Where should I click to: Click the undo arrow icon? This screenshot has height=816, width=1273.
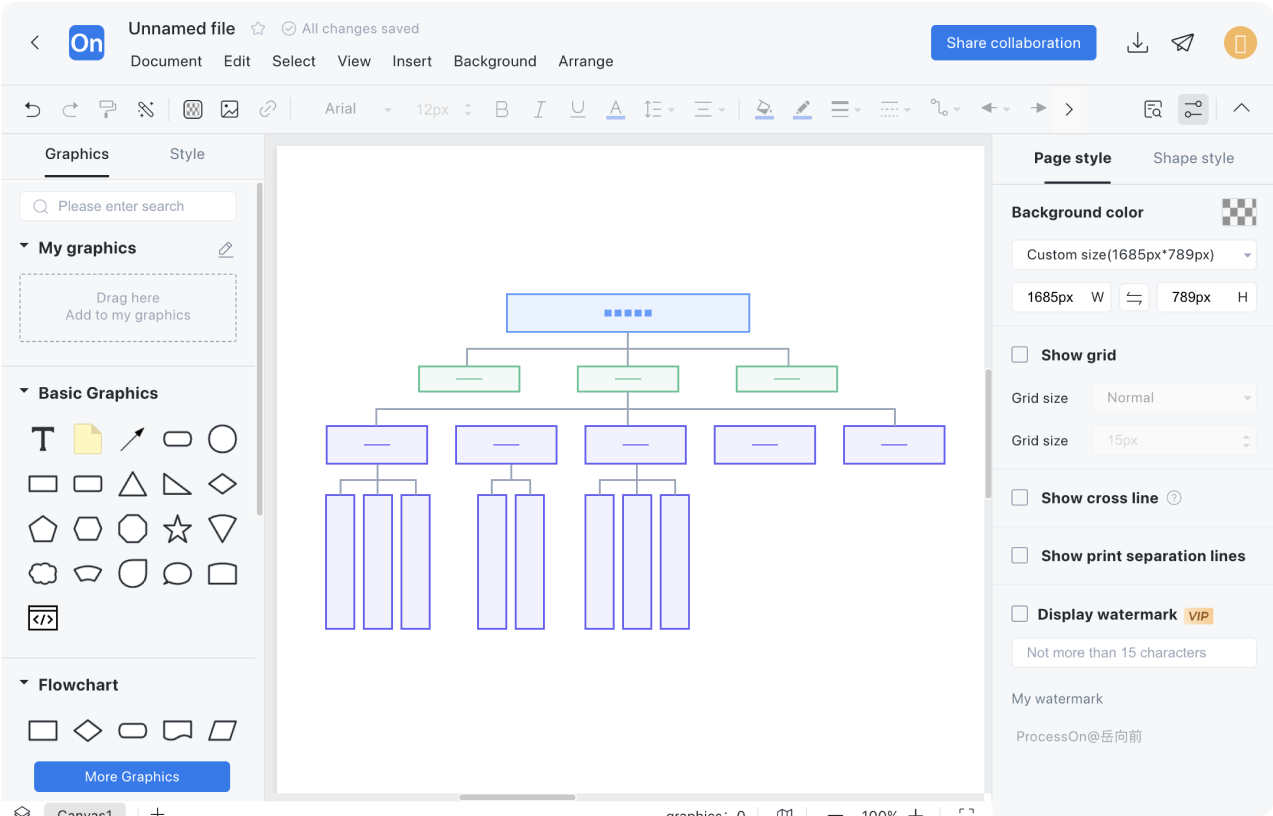click(33, 109)
